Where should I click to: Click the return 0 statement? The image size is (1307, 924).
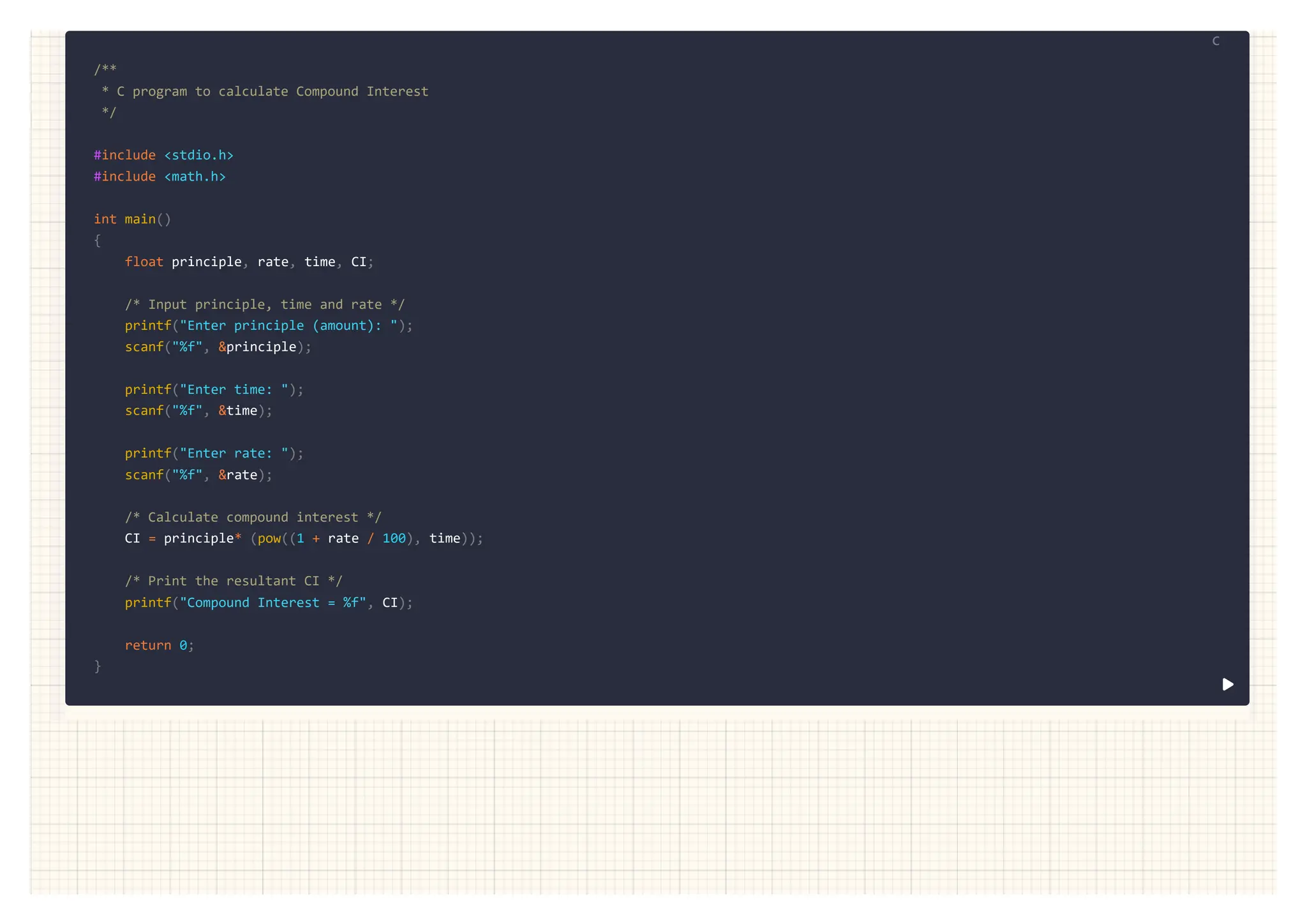click(x=160, y=645)
